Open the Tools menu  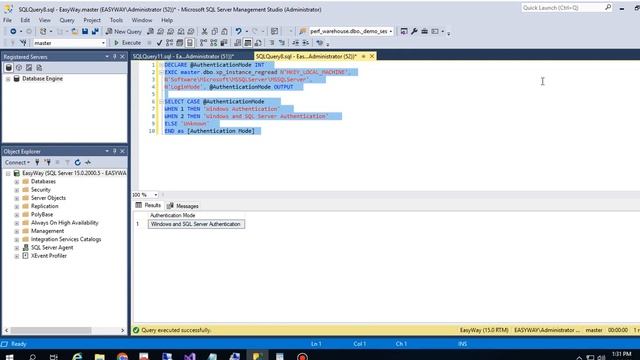(x=116, y=20)
